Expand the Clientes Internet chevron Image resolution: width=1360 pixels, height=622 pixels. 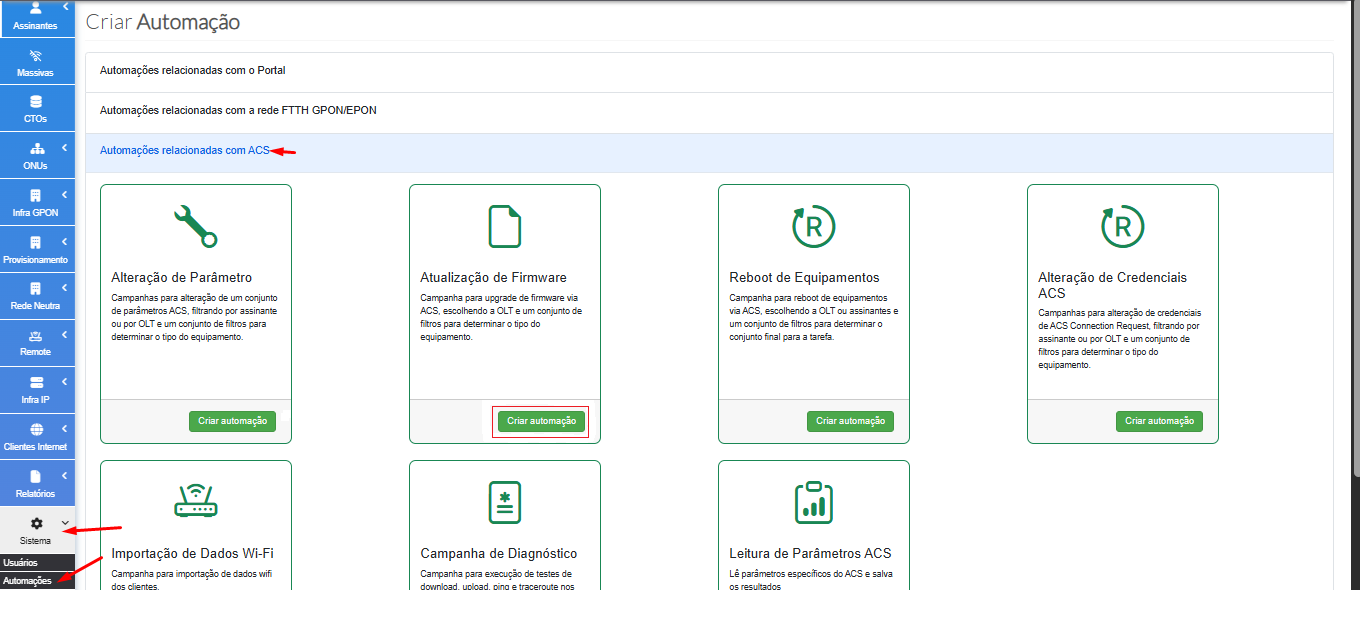coord(65,428)
